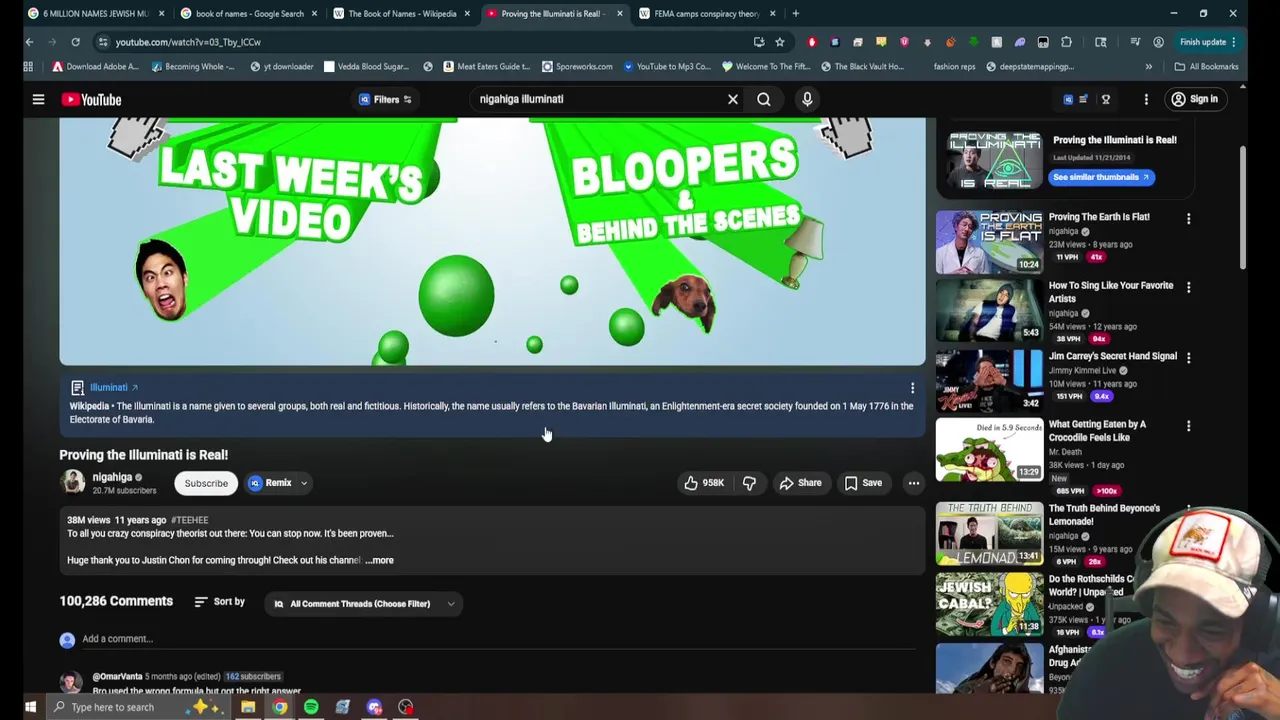Screen dimensions: 1280x720
Task: Open options for Jim Carrey's Secret video
Action: 1188,357
